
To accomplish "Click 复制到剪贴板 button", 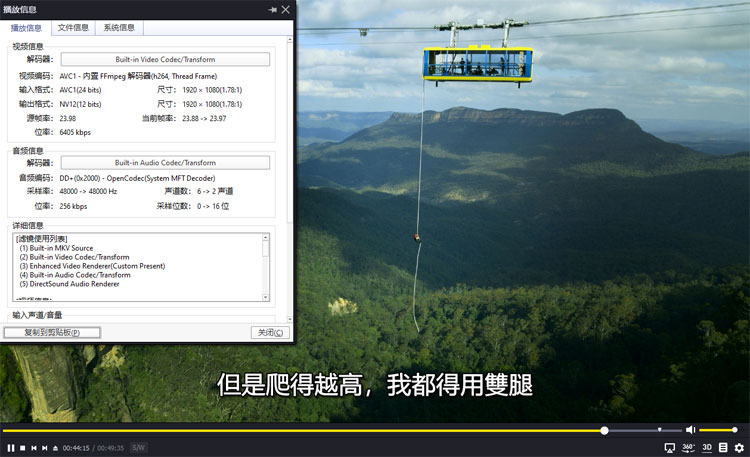I will click(52, 332).
